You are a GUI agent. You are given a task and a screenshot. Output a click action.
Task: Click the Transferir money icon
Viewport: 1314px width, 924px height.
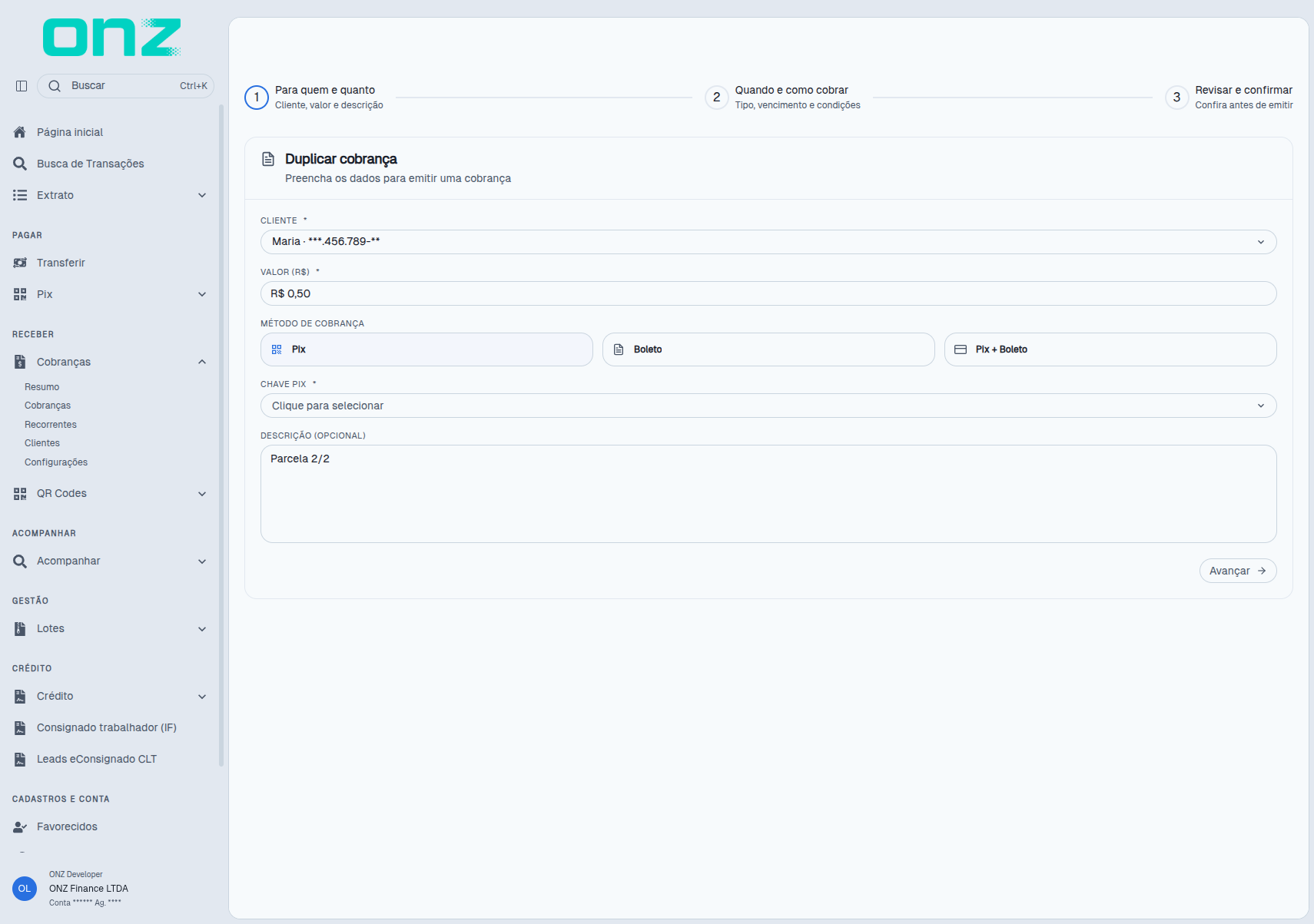coord(20,263)
